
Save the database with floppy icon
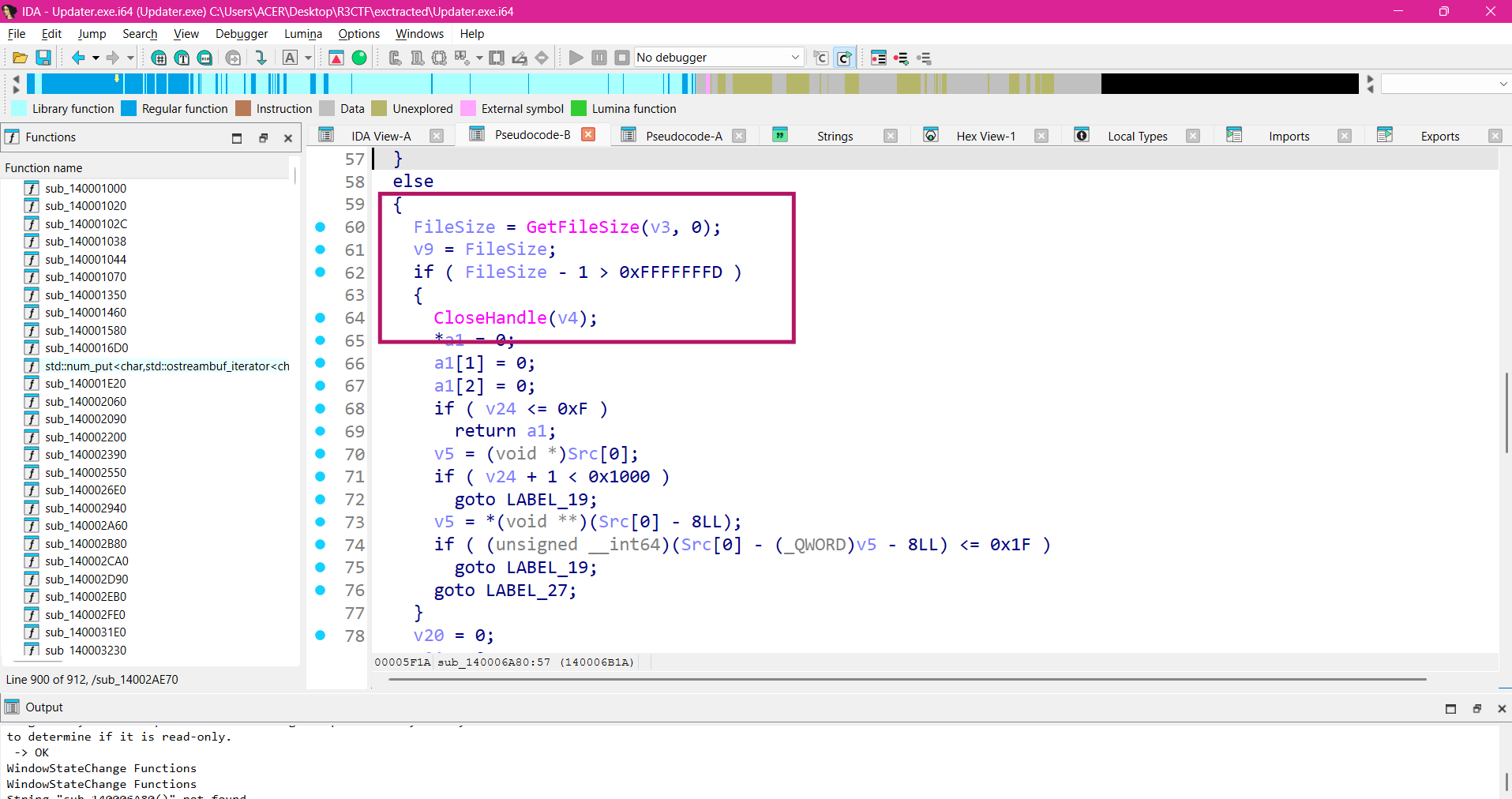point(43,58)
